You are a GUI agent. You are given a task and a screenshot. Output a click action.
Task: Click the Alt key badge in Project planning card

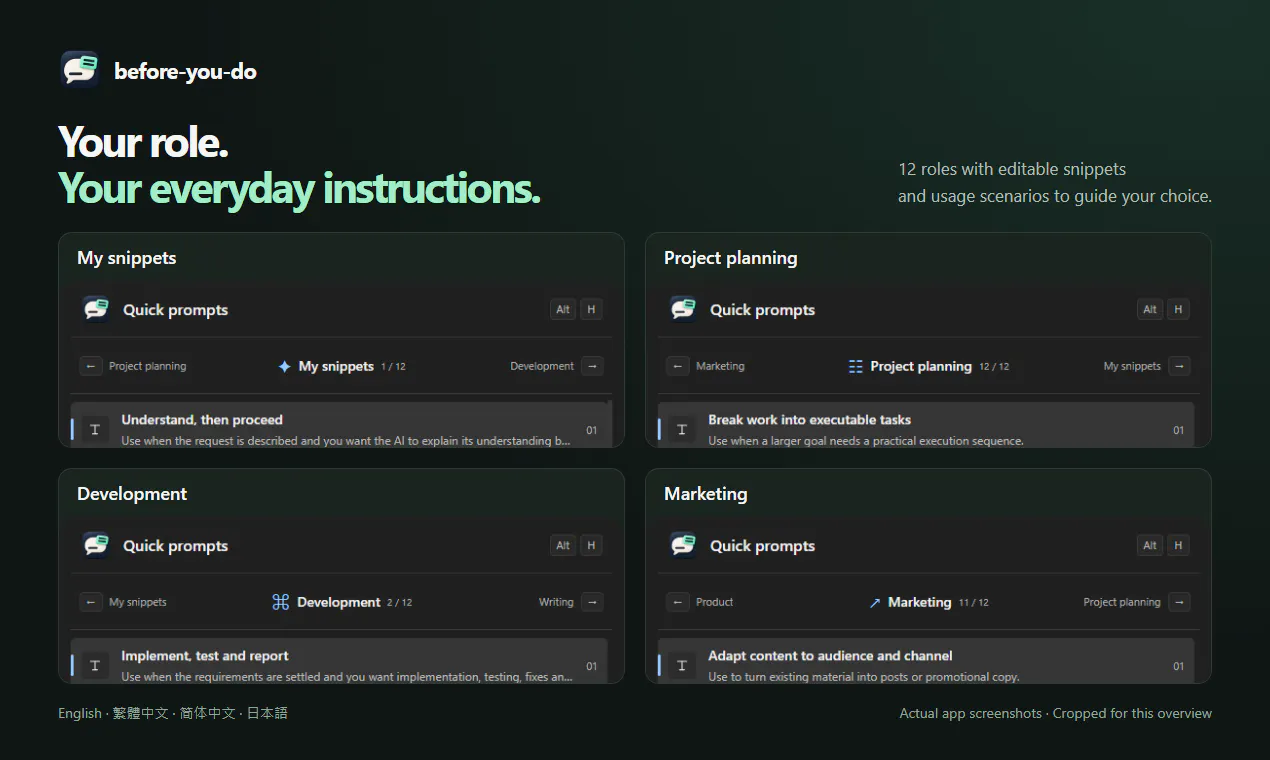click(1150, 309)
